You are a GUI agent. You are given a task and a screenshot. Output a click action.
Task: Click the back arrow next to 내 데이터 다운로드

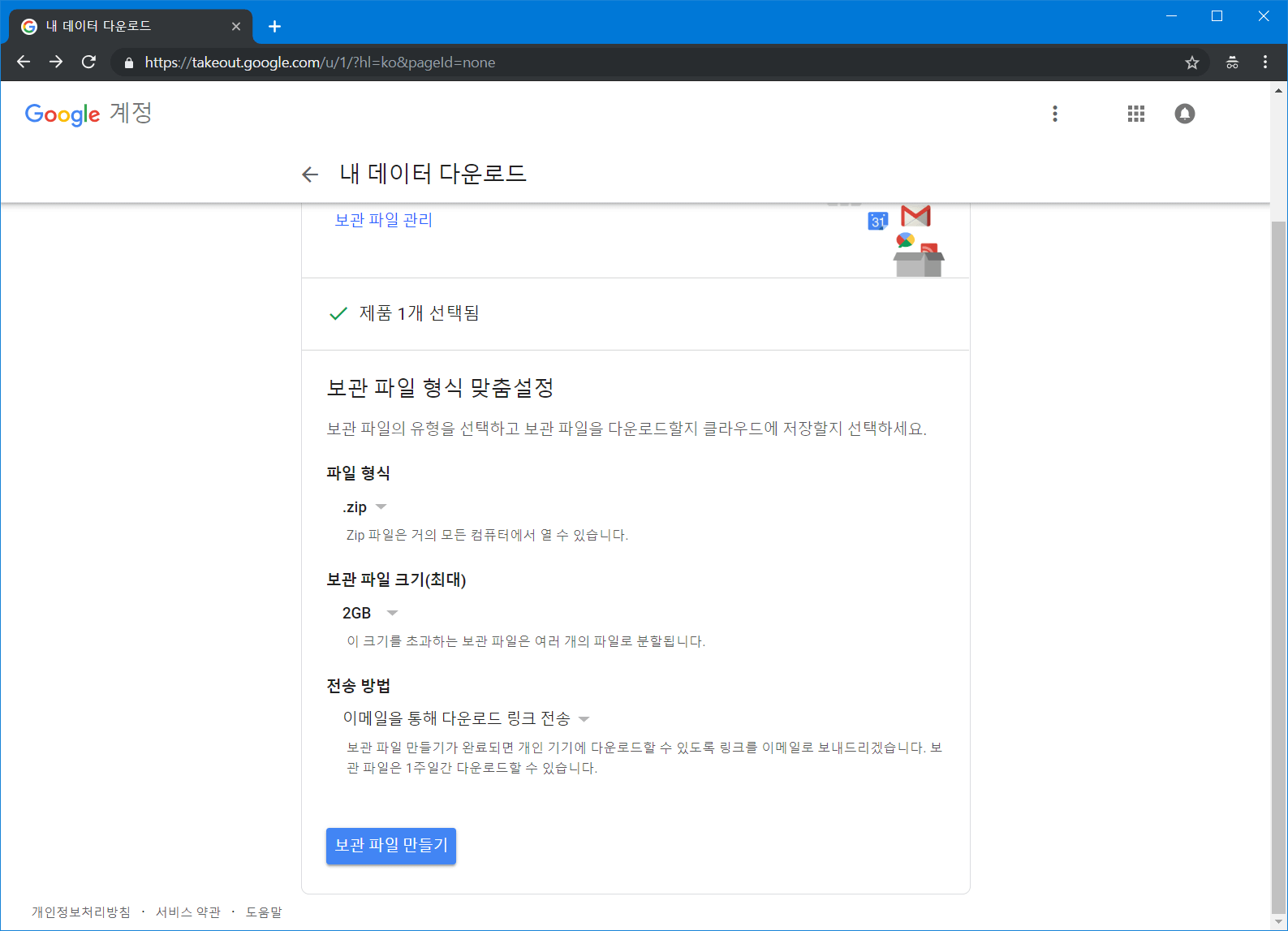pos(309,175)
